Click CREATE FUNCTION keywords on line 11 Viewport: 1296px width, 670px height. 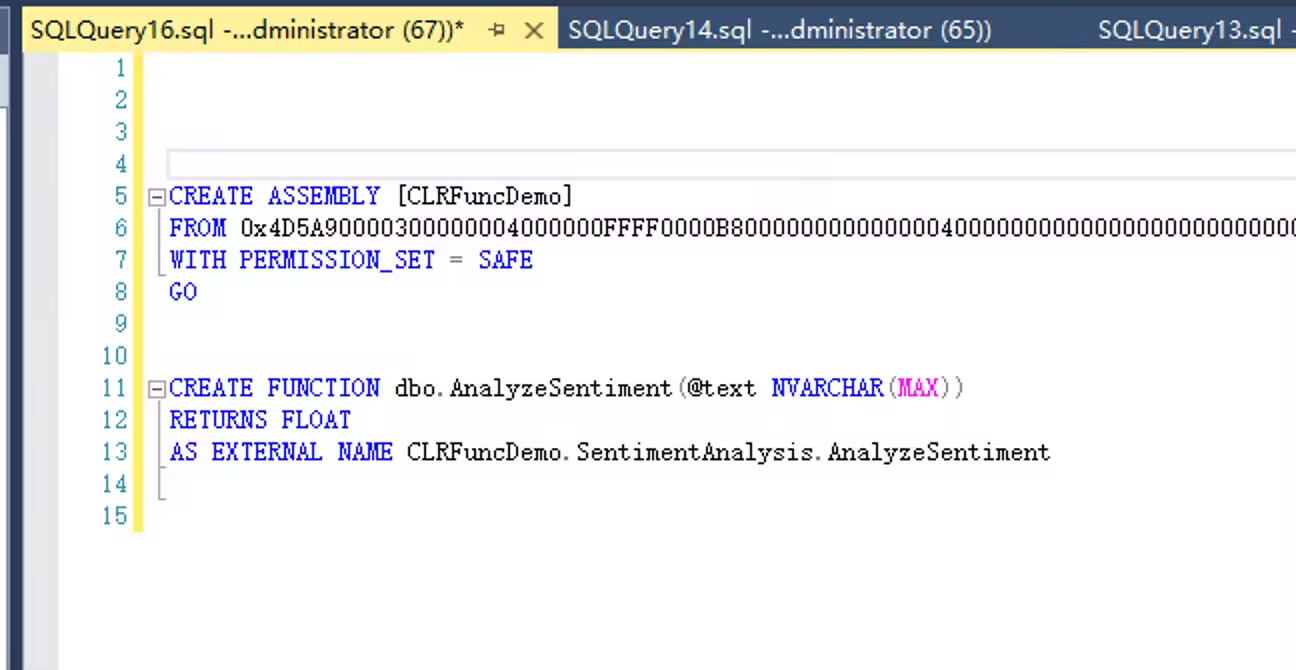click(x=274, y=388)
